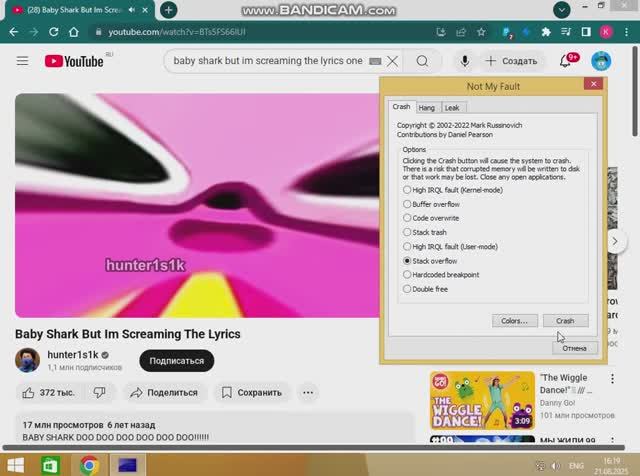The width and height of the screenshot is (640, 476).
Task: Expand the tab search chevron button
Action: point(562,10)
